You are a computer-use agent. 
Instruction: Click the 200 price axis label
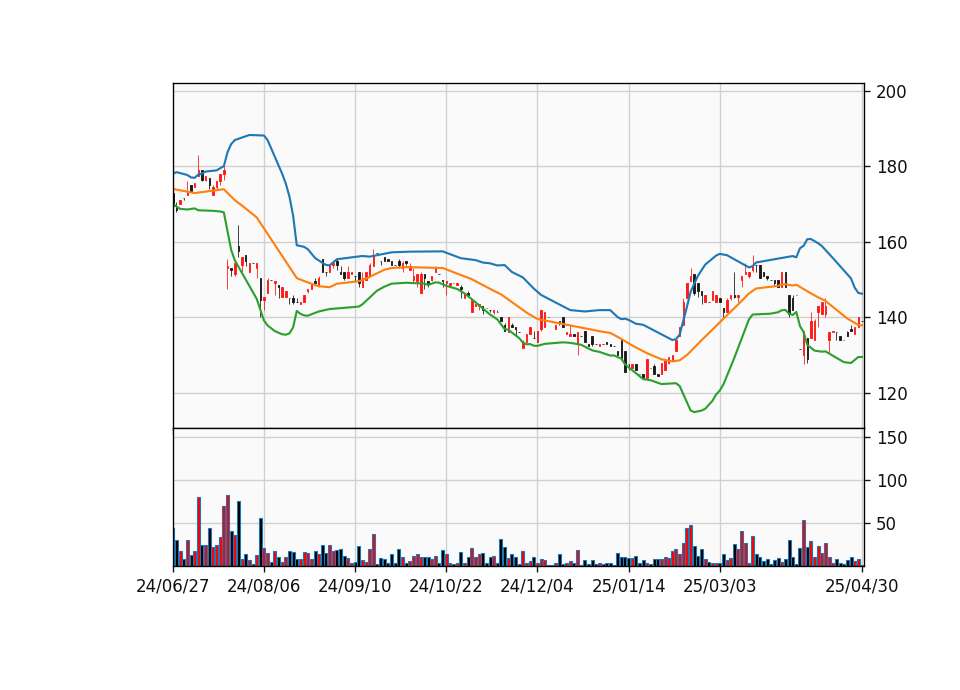tap(891, 92)
